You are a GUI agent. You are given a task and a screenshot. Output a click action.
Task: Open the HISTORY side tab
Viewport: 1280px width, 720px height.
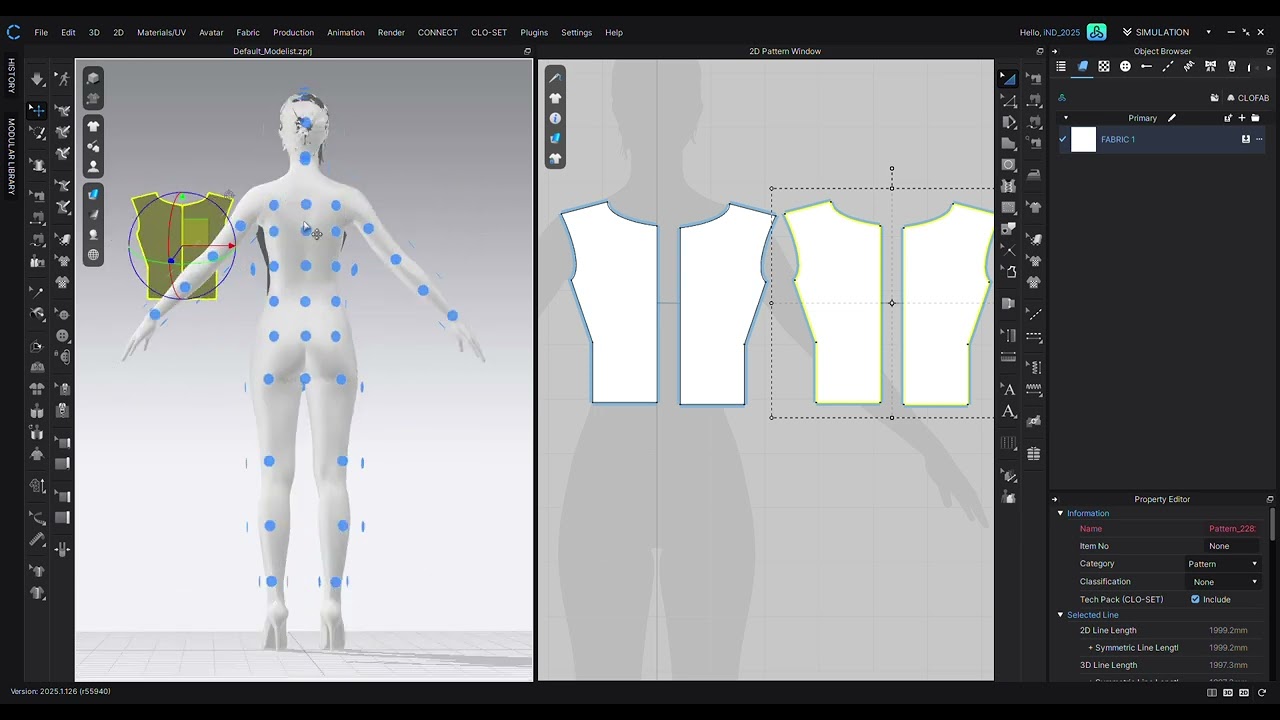[x=12, y=76]
